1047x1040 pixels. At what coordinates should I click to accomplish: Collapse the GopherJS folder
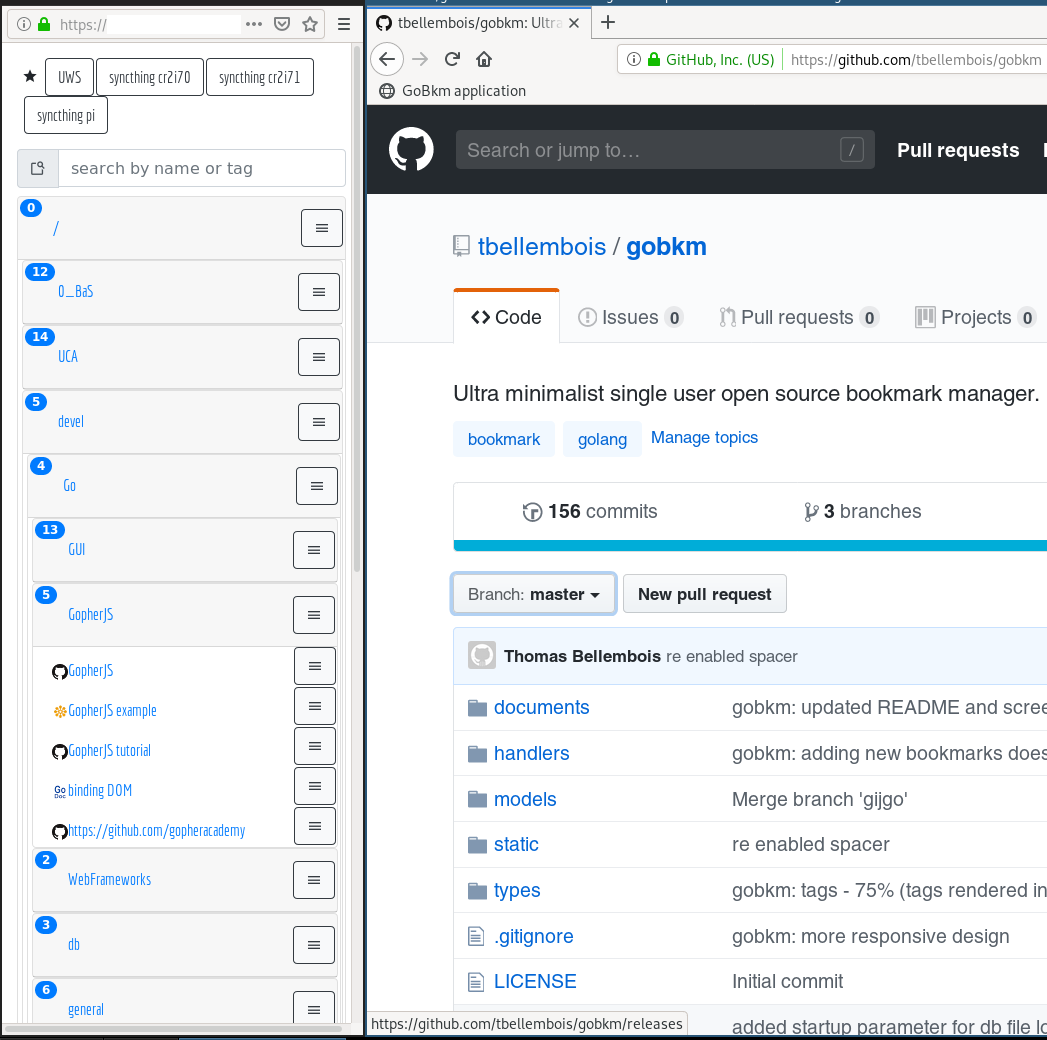91,614
